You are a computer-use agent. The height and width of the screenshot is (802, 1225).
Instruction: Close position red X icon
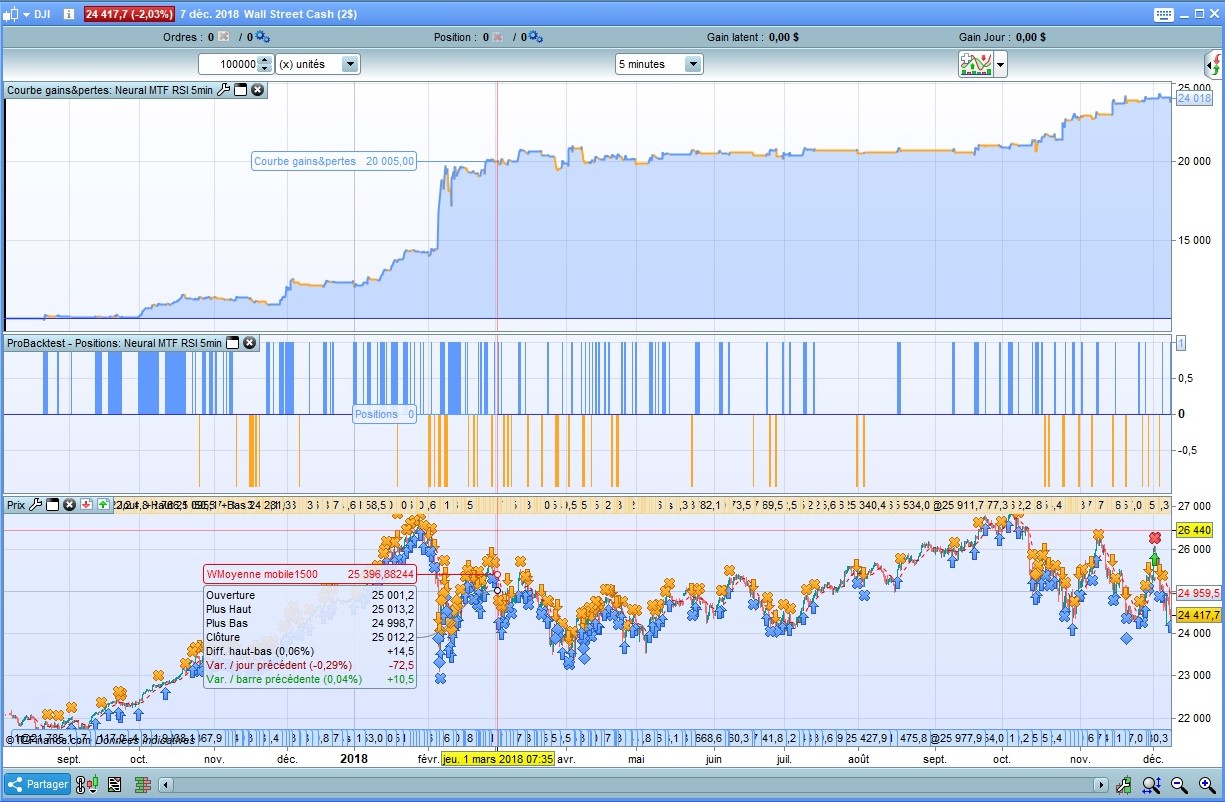tap(496, 37)
